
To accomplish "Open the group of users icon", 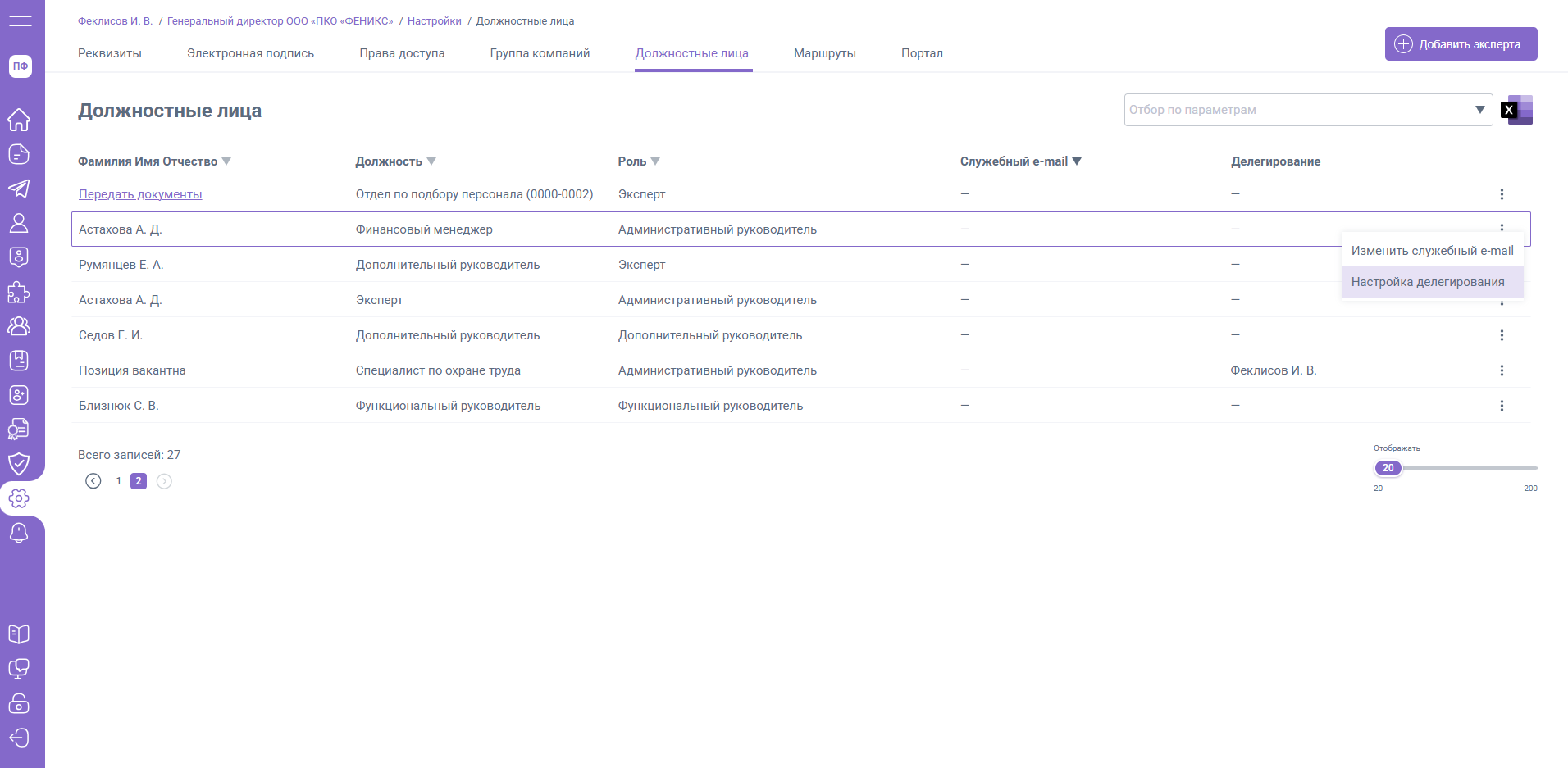I will pyautogui.click(x=19, y=326).
